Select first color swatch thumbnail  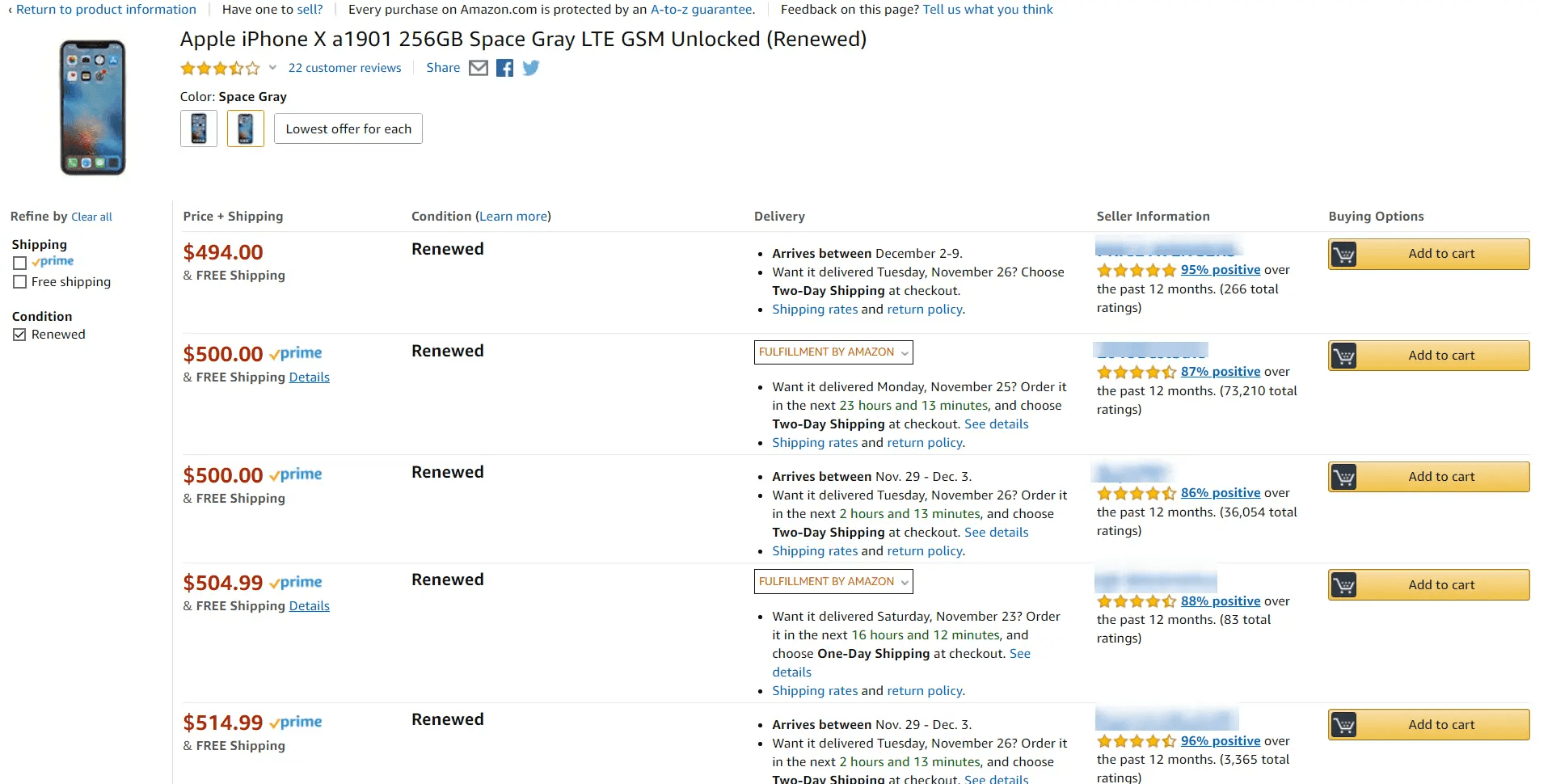pyautogui.click(x=199, y=129)
